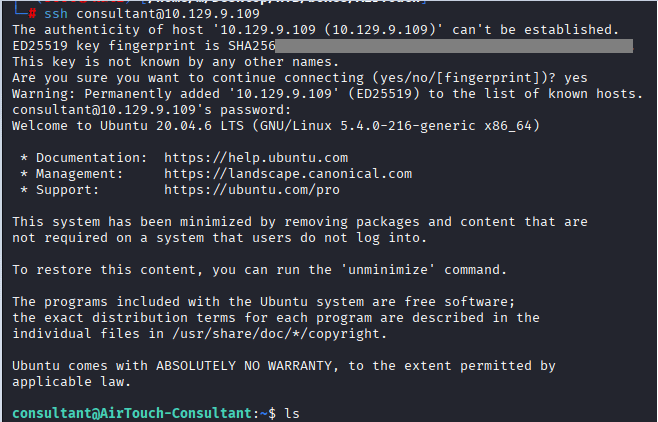Click the 'yes' answer after fingerprint prompt
658x422 pixels.
click(x=576, y=77)
